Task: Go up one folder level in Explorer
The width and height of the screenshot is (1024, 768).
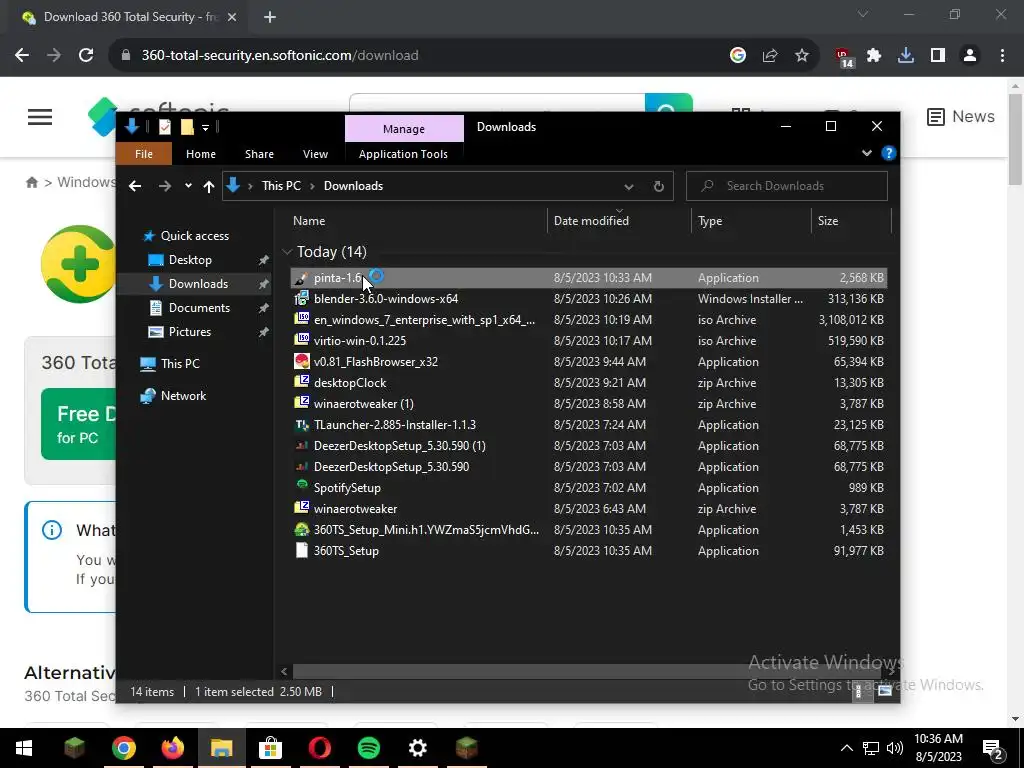Action: click(209, 186)
